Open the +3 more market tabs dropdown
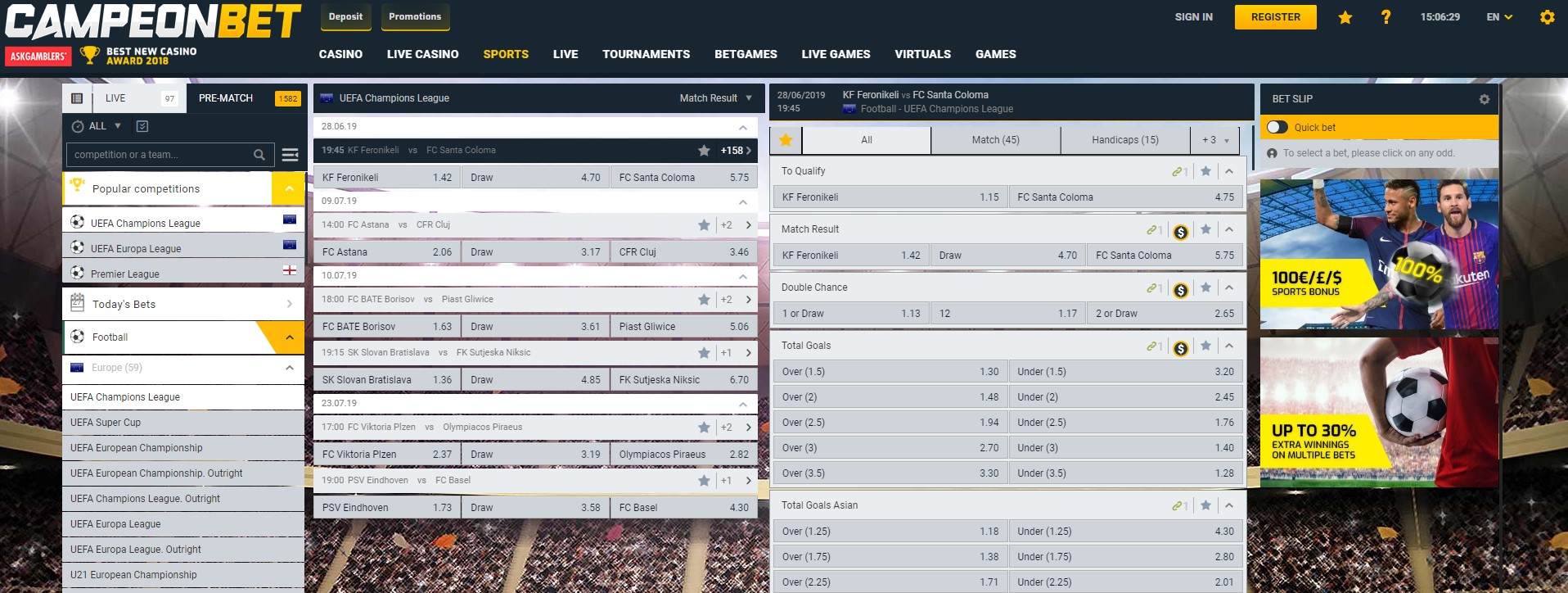 [x=1215, y=140]
